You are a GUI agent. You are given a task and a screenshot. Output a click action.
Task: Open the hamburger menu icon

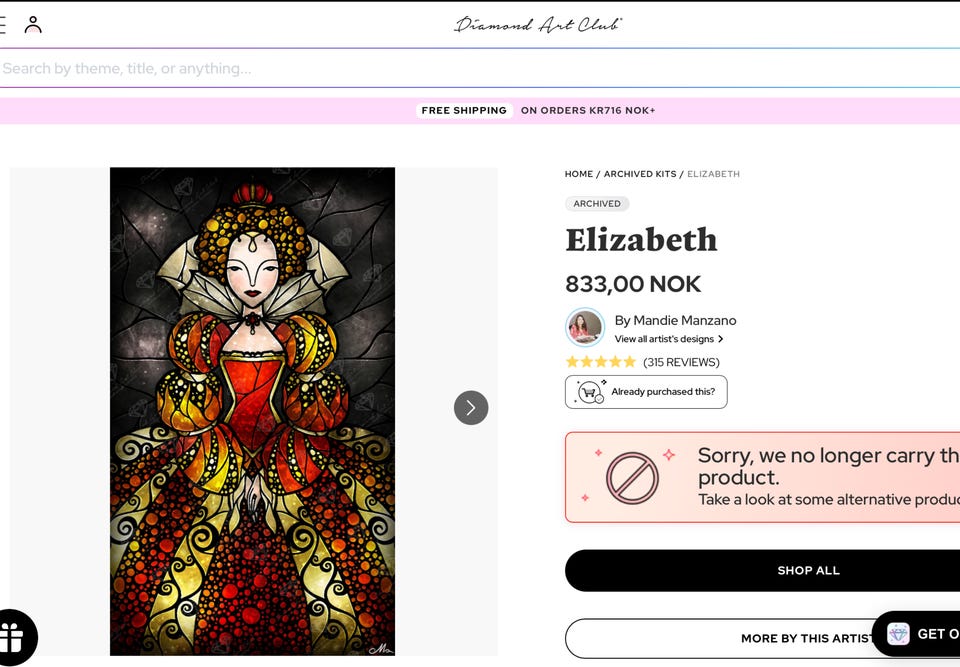[x=2, y=24]
